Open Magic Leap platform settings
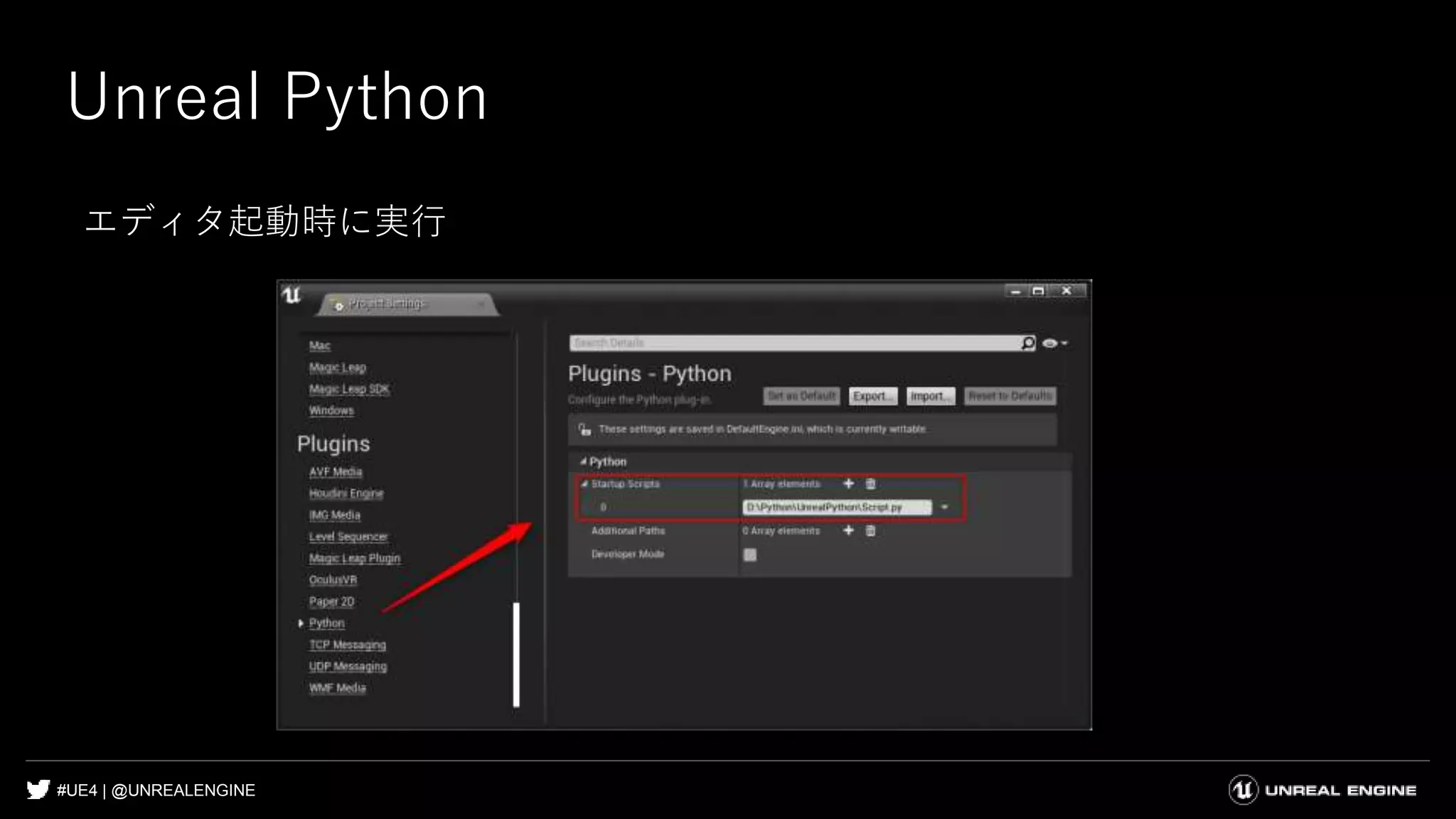 point(338,368)
